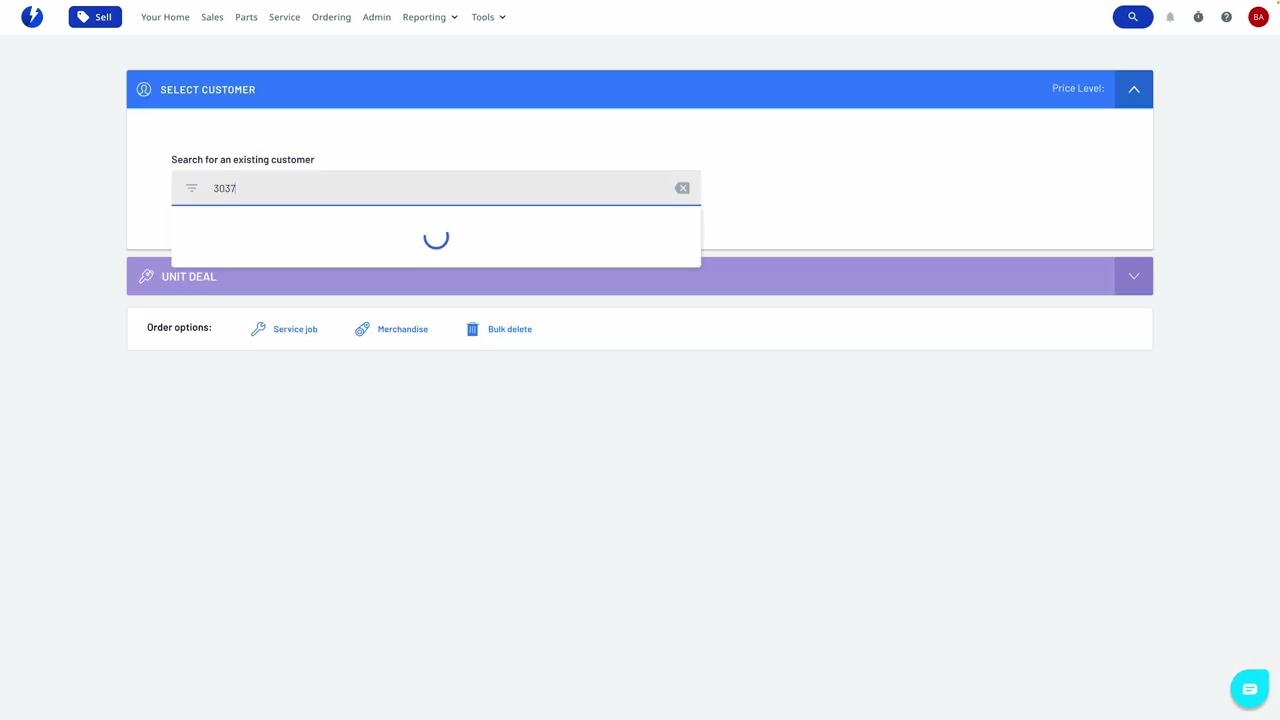Click the lightning bolt home logo
The width and height of the screenshot is (1280, 720).
(x=32, y=16)
